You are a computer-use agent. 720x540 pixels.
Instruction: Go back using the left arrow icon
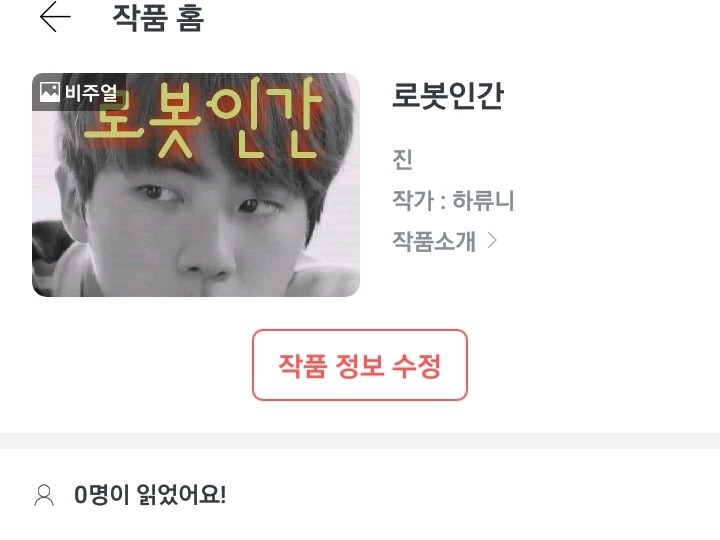55,17
